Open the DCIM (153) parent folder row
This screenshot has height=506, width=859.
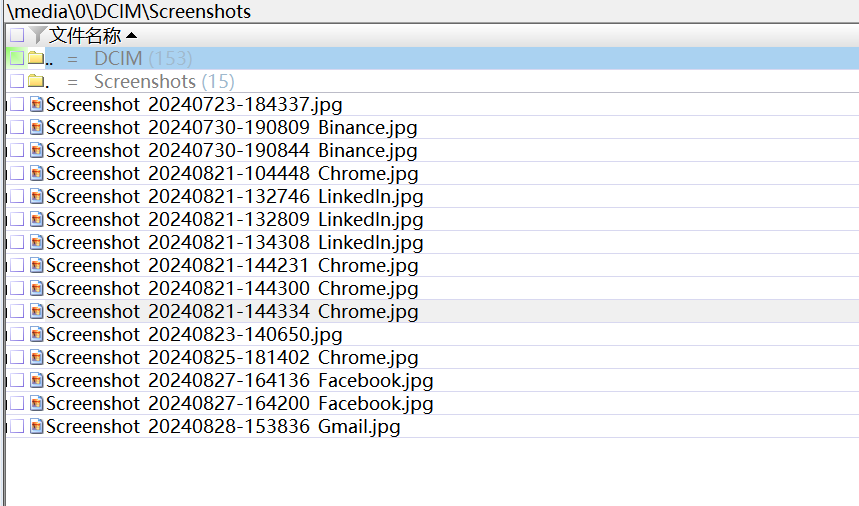tap(143, 59)
